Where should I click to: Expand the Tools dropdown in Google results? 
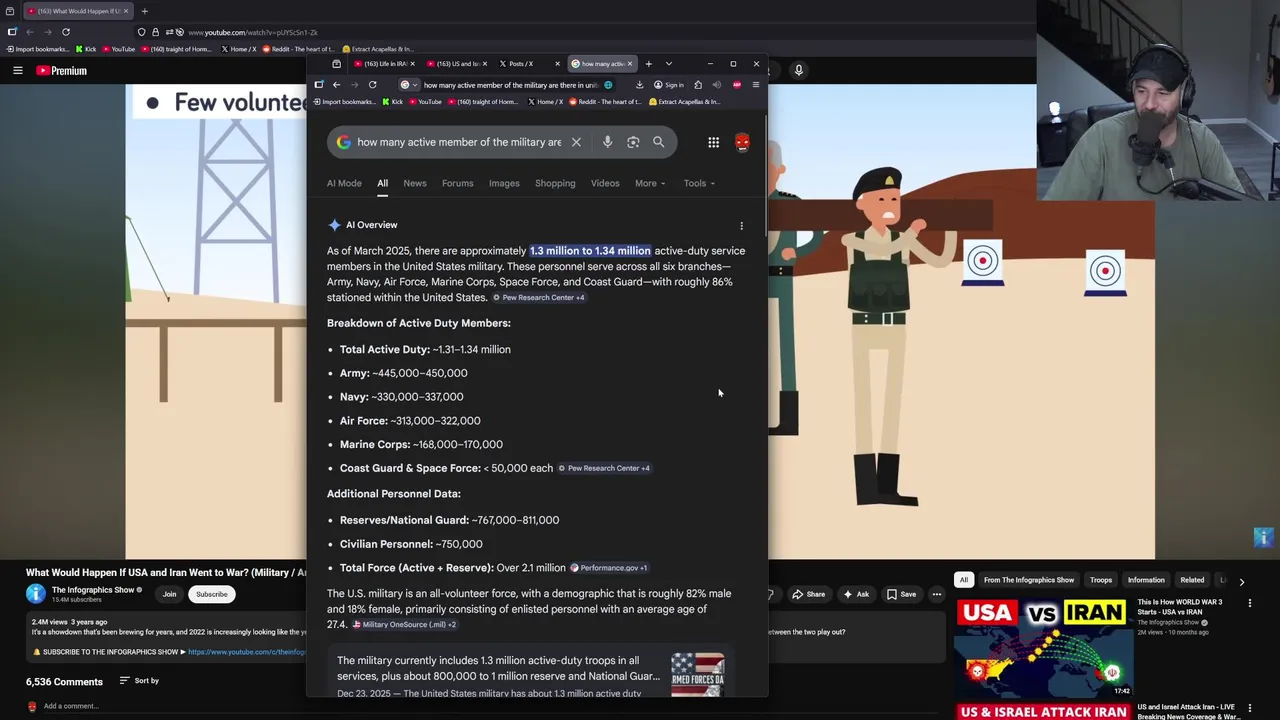point(699,183)
